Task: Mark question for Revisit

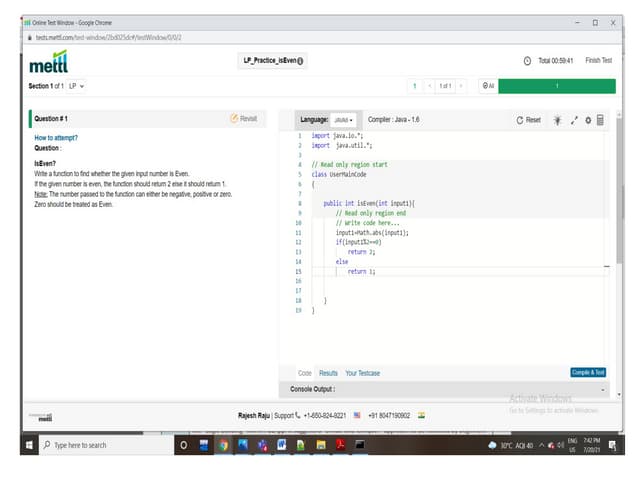Action: click(x=243, y=118)
